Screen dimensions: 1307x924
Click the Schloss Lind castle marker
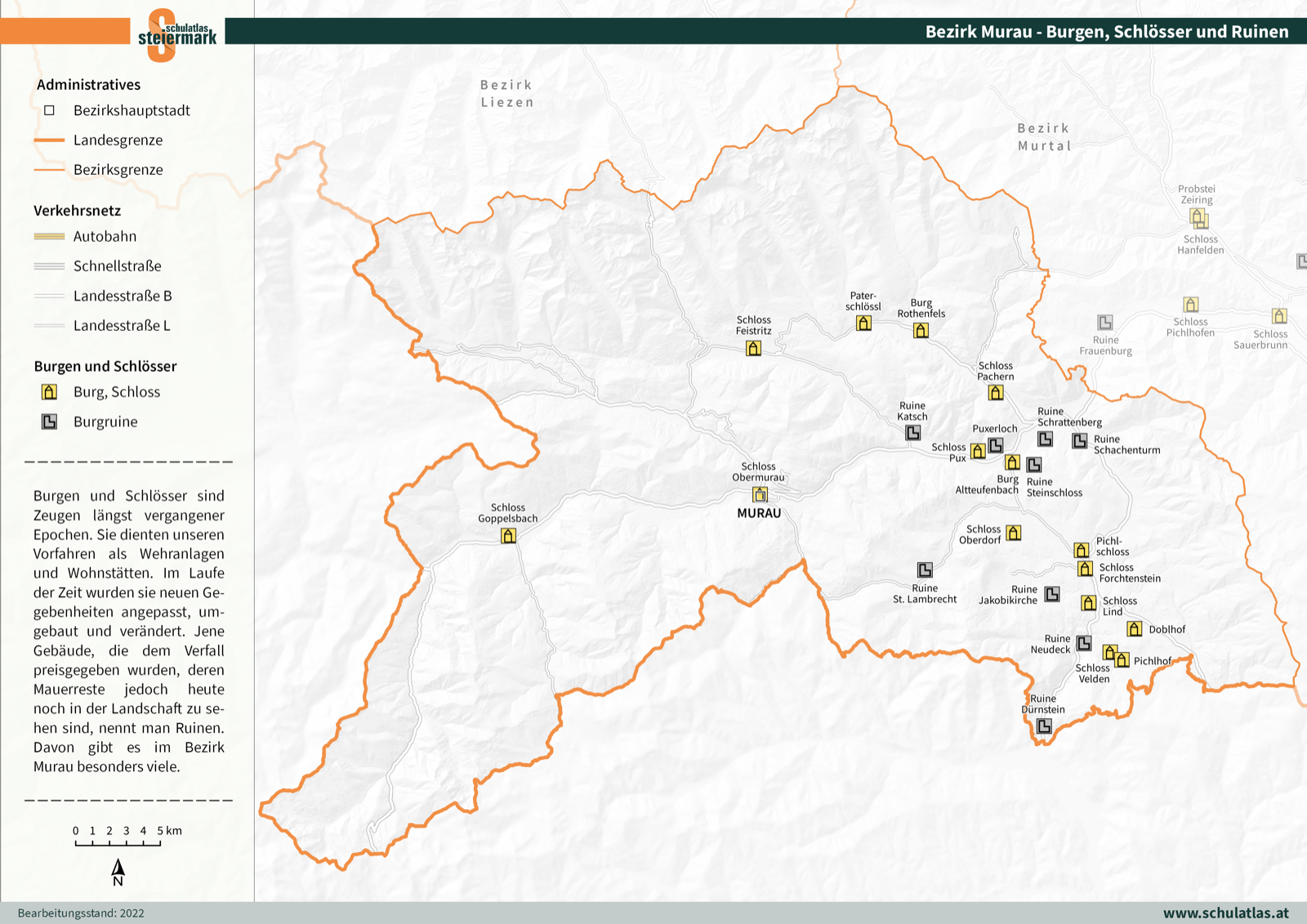pos(1089,603)
